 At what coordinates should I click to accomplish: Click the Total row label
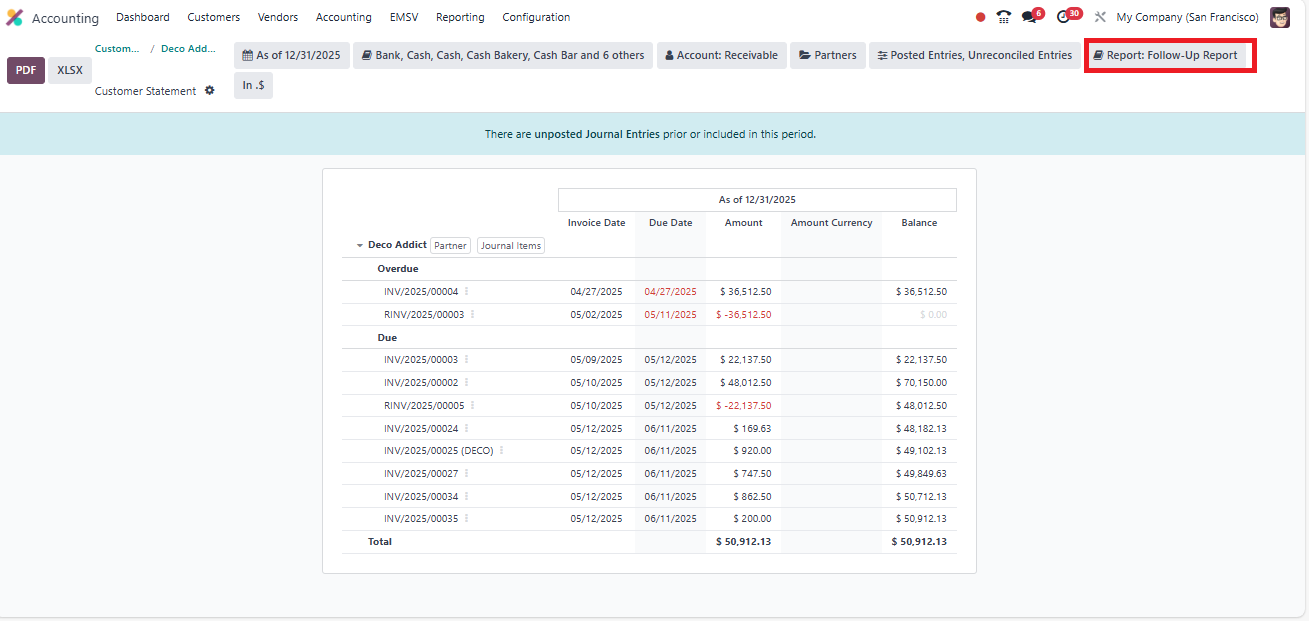(x=380, y=541)
